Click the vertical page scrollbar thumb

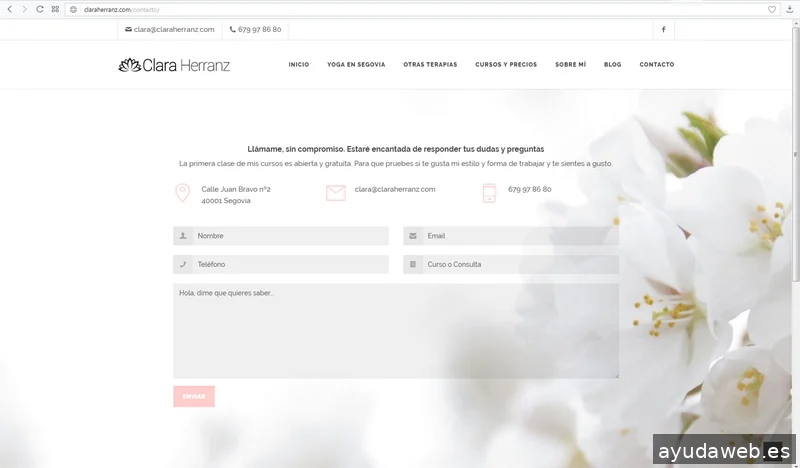pos(795,153)
